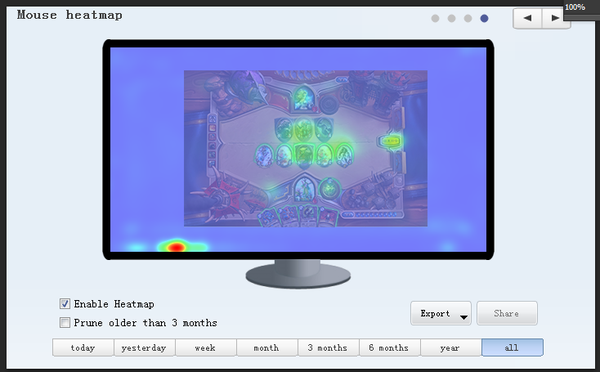Select the first page indicator dot
Viewport: 600px width, 372px height.
[x=435, y=18]
